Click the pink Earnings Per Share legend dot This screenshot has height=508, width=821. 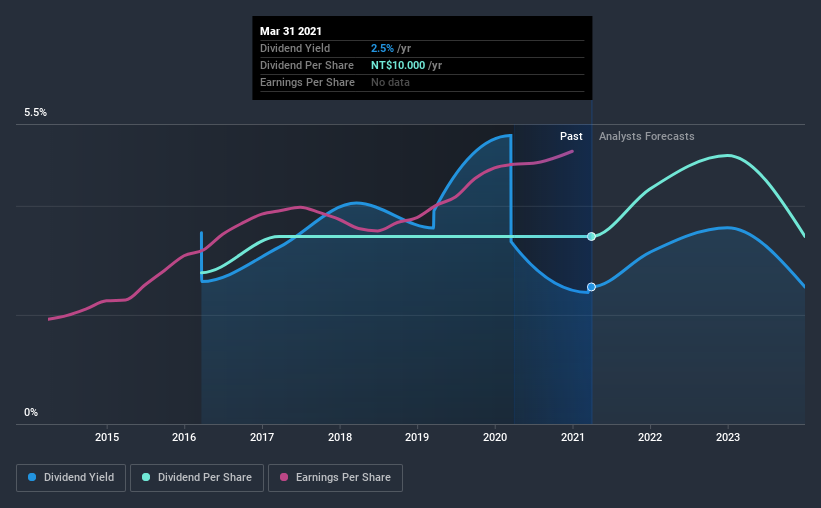[284, 477]
